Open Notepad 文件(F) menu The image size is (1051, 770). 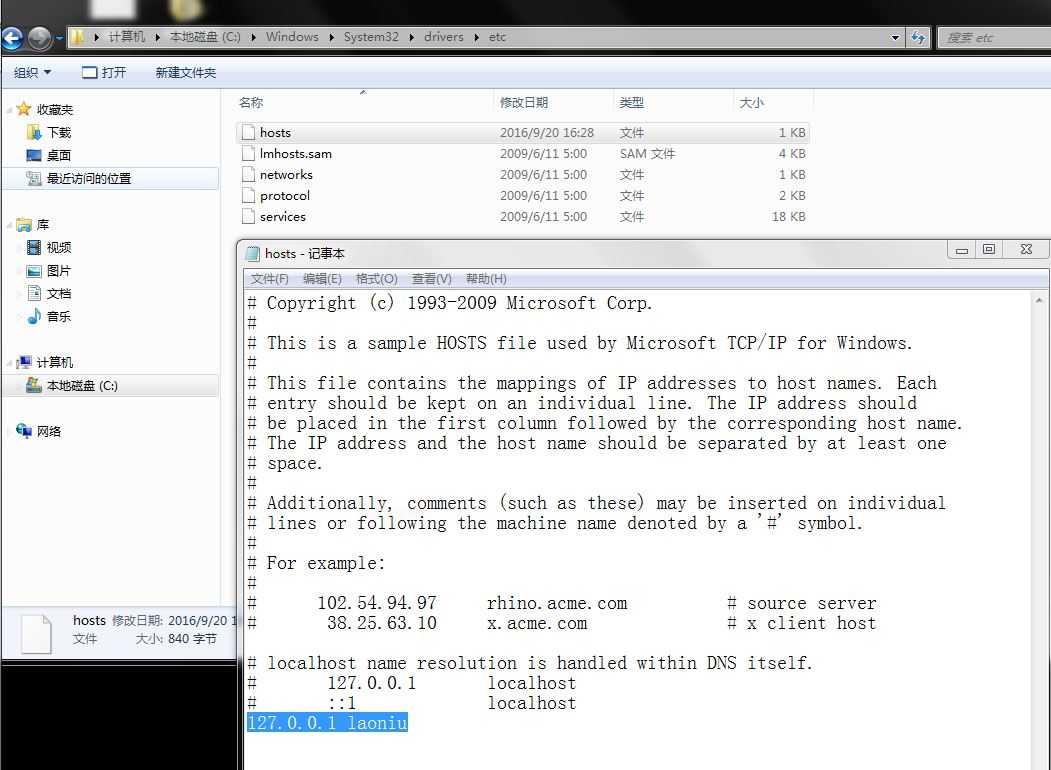pos(269,279)
